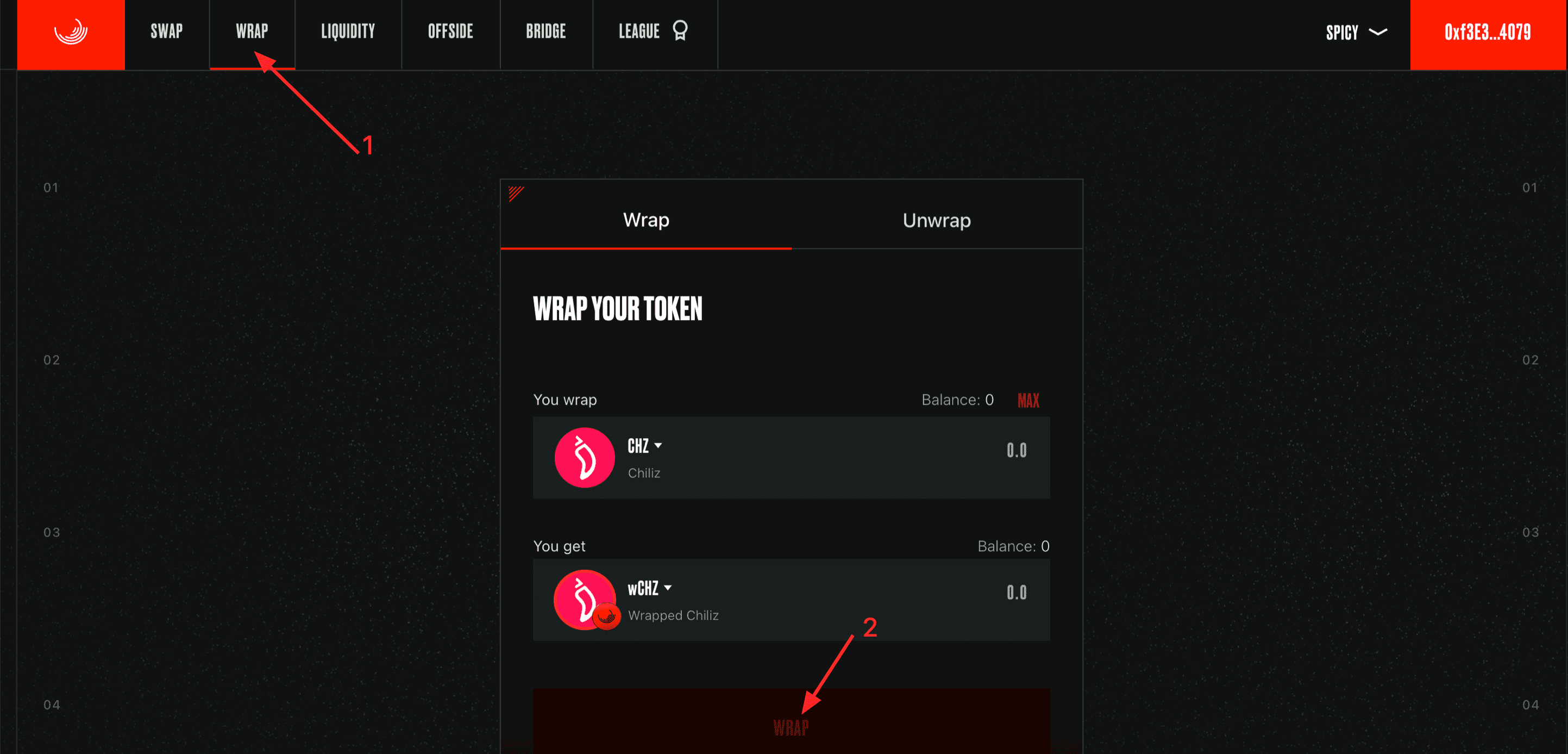Screen dimensions: 1568x754
Task: Click the red FanX logo home icon
Action: click(x=71, y=34)
